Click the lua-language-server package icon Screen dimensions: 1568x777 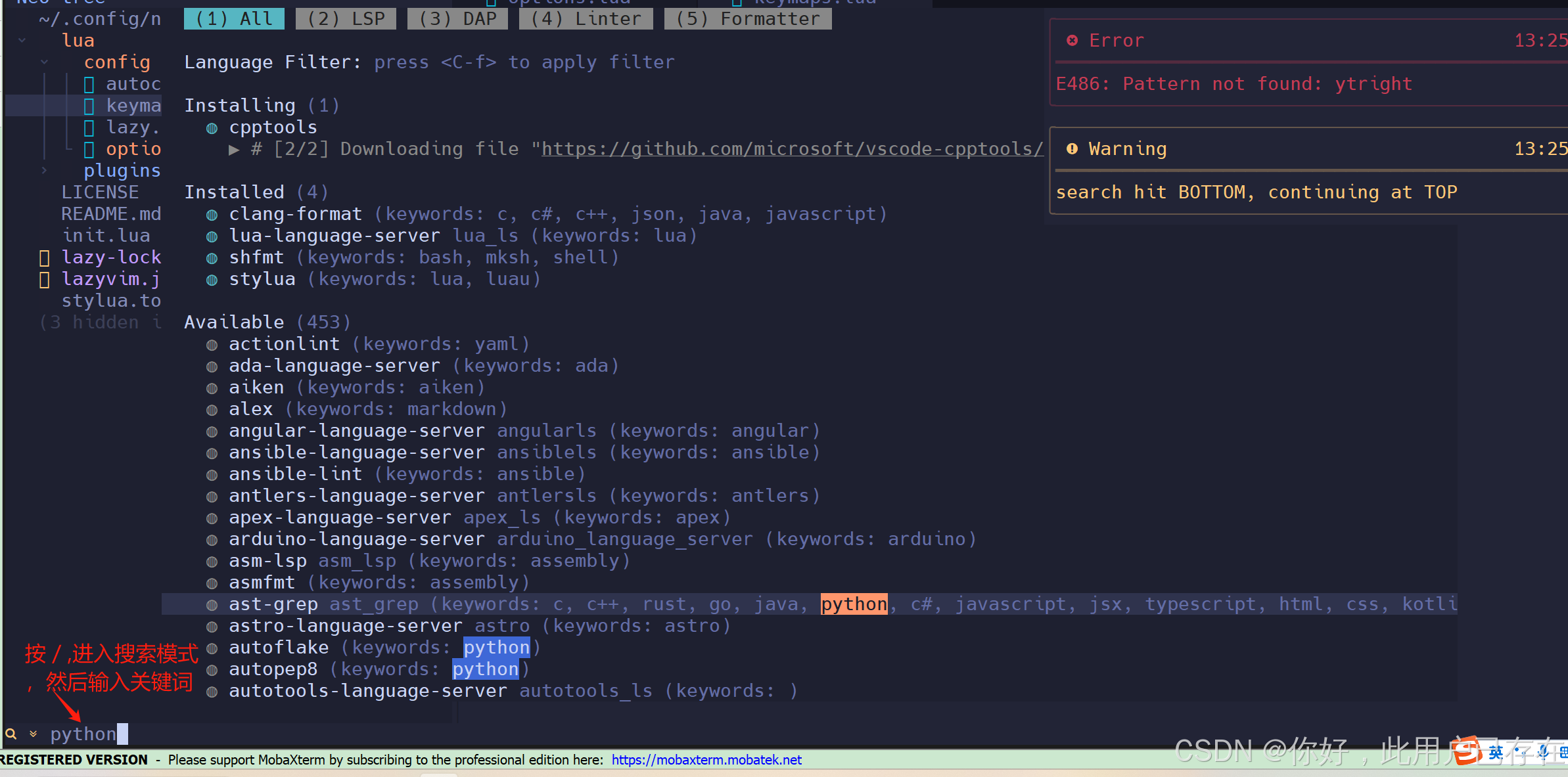point(212,236)
